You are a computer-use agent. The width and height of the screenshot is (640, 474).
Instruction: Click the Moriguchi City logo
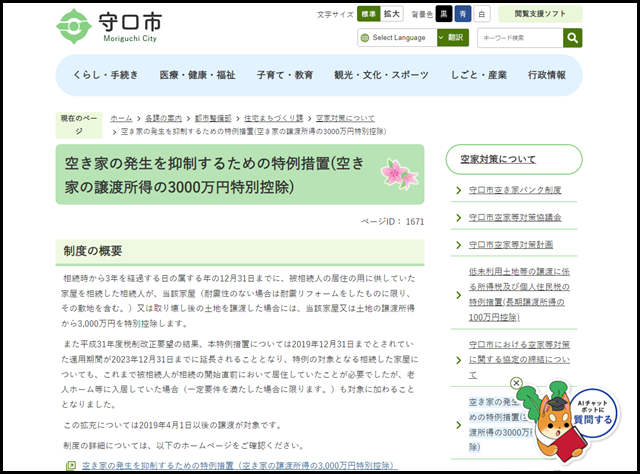point(109,27)
